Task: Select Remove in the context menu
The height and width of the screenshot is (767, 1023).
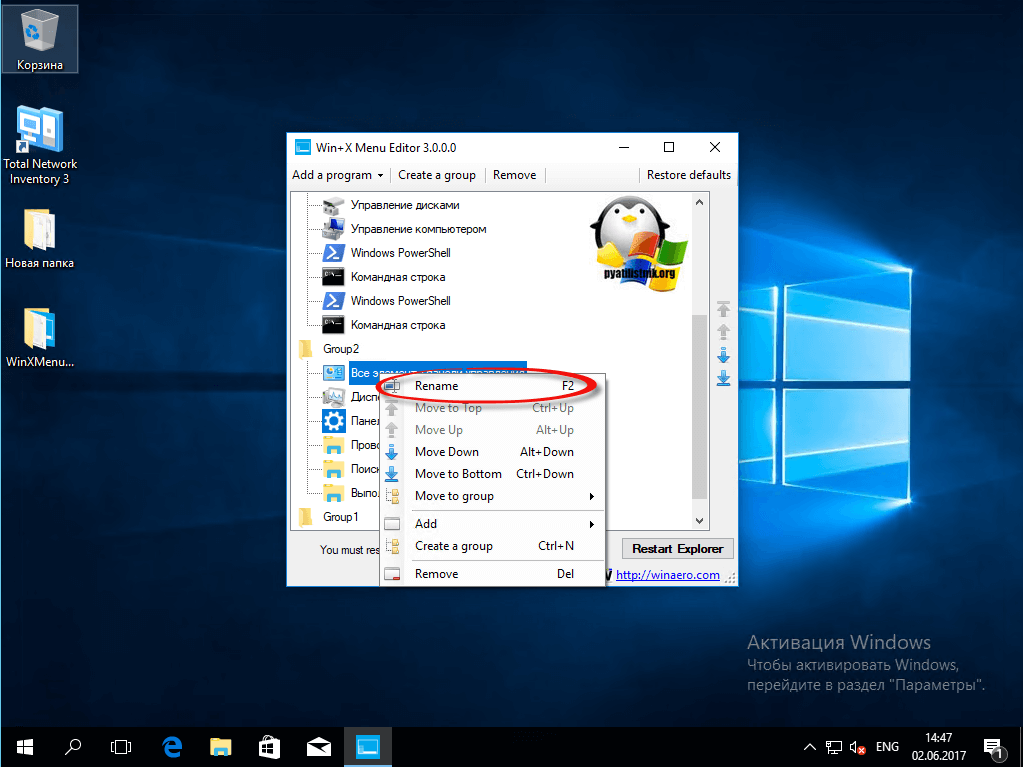Action: (437, 574)
